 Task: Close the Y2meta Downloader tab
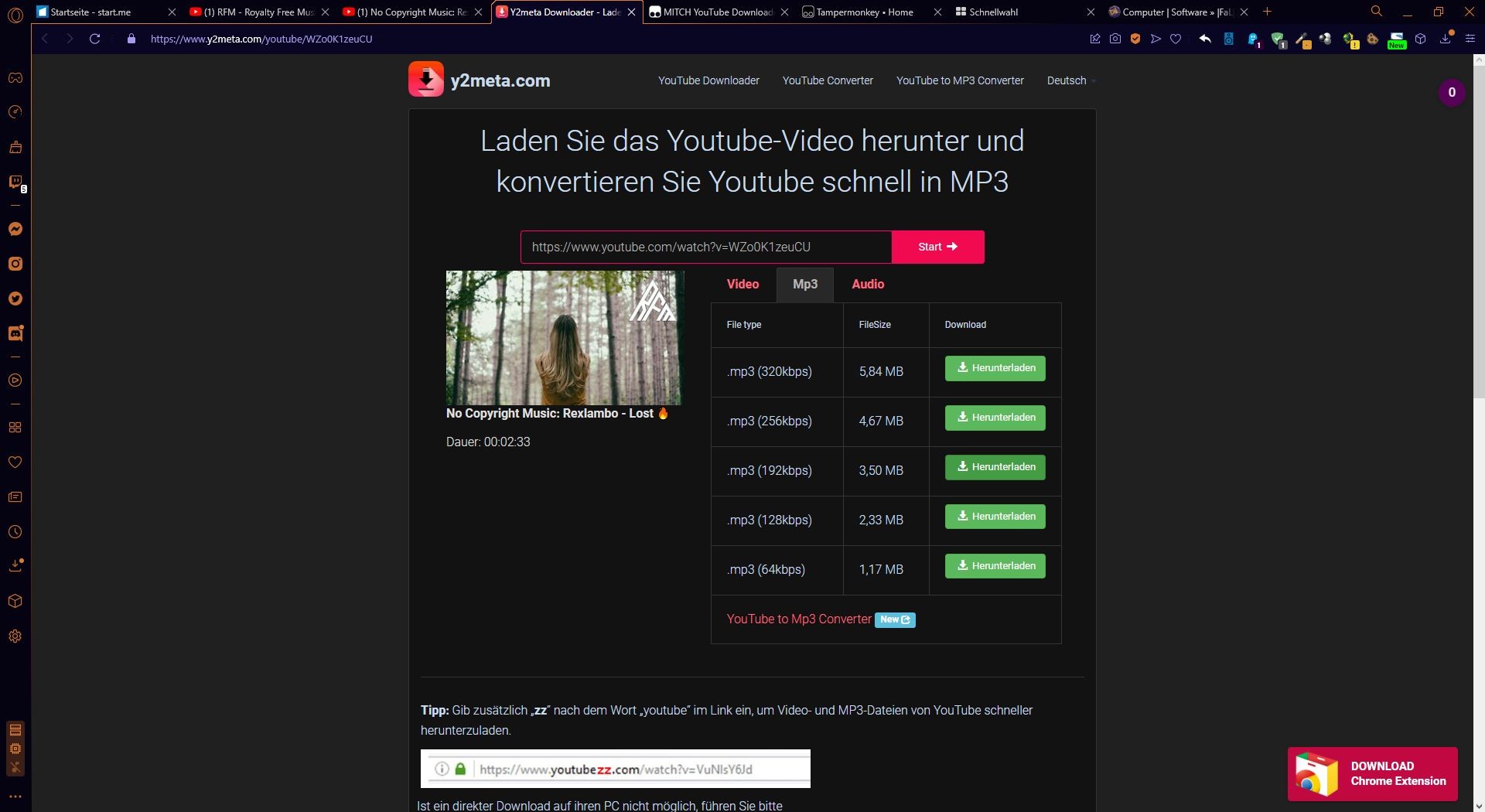tap(632, 12)
